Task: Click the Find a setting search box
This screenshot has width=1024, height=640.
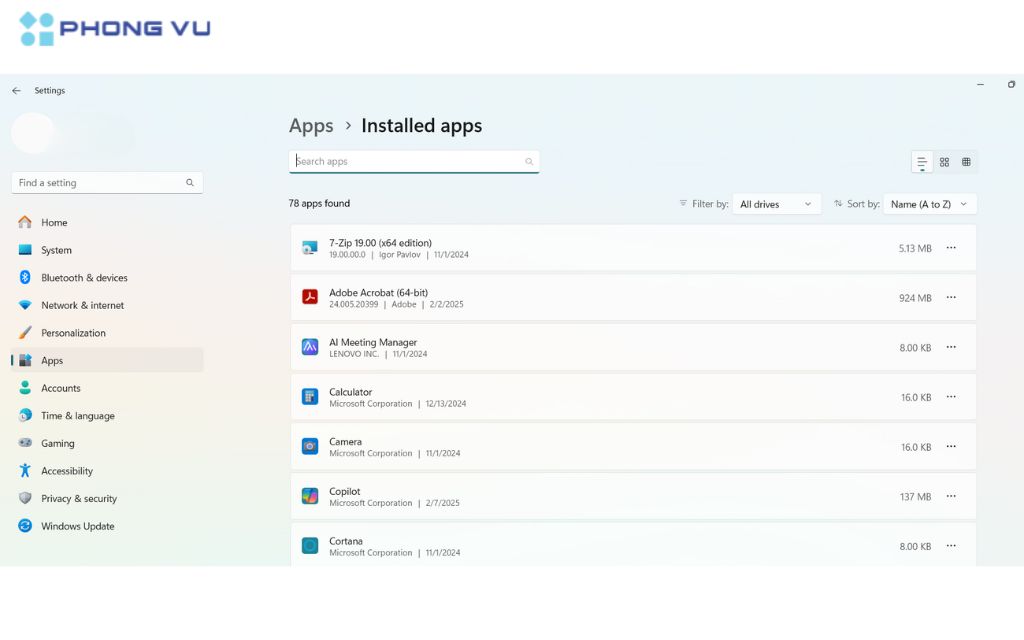Action: click(107, 183)
